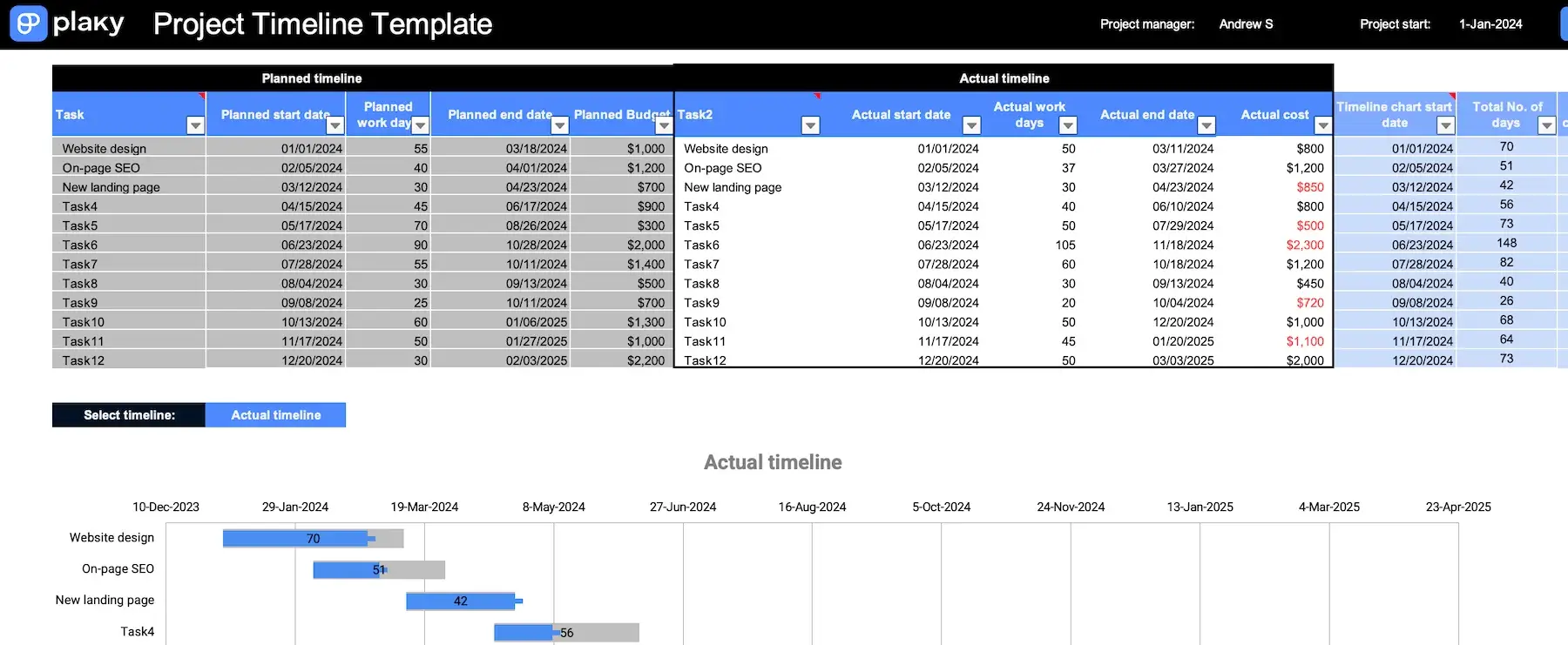Image resolution: width=1568 pixels, height=645 pixels.
Task: Select actual cost $1,100 in red
Action: [1305, 341]
